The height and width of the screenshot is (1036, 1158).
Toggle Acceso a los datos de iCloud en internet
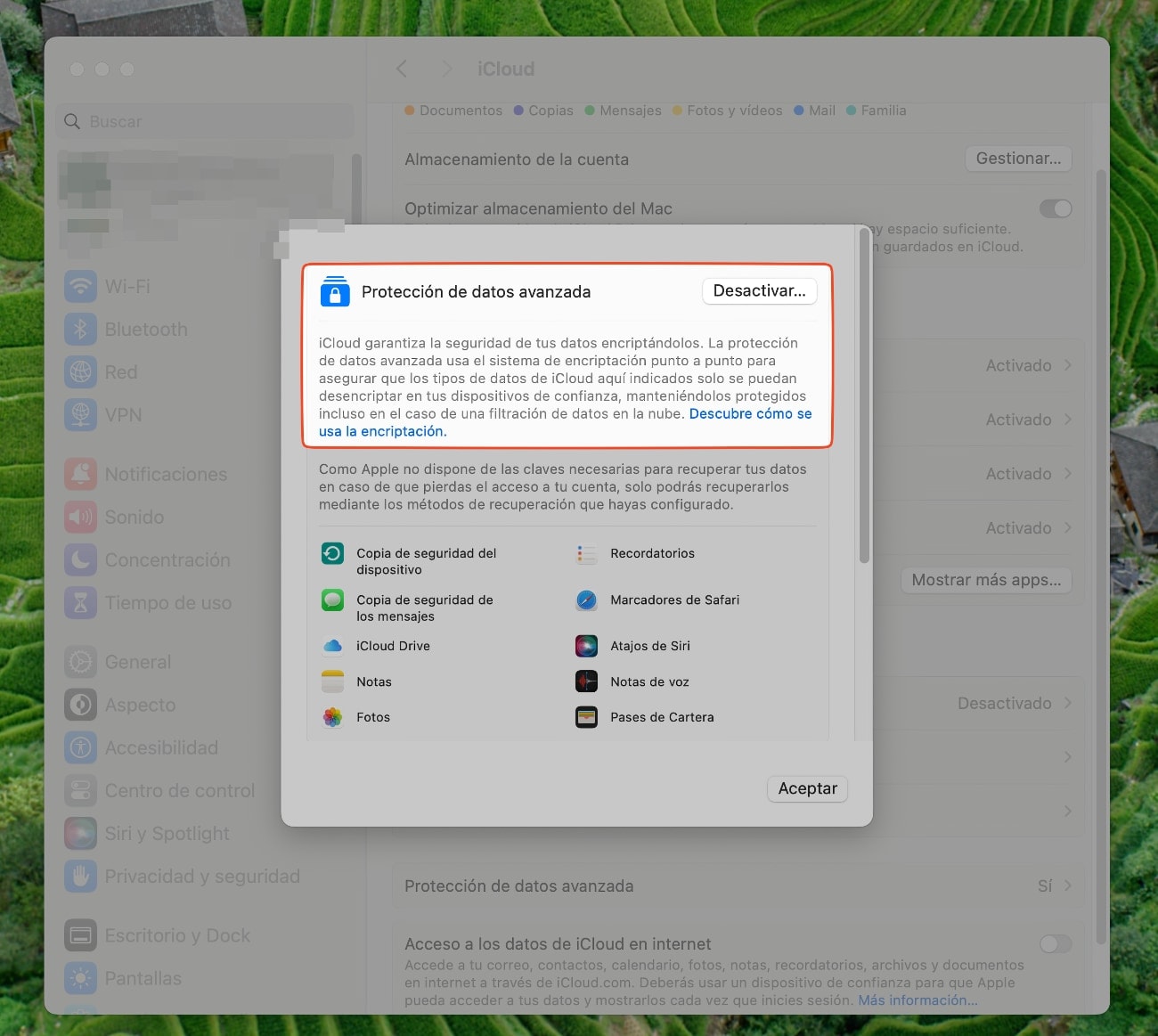pos(1056,943)
